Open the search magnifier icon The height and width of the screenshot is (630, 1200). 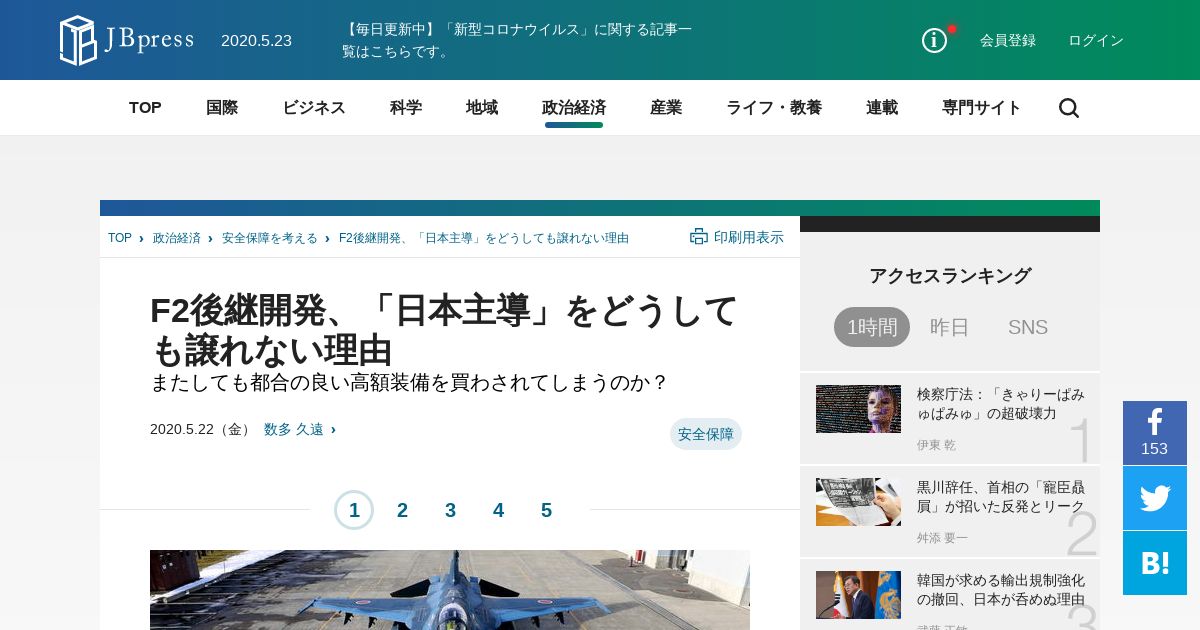(1069, 108)
